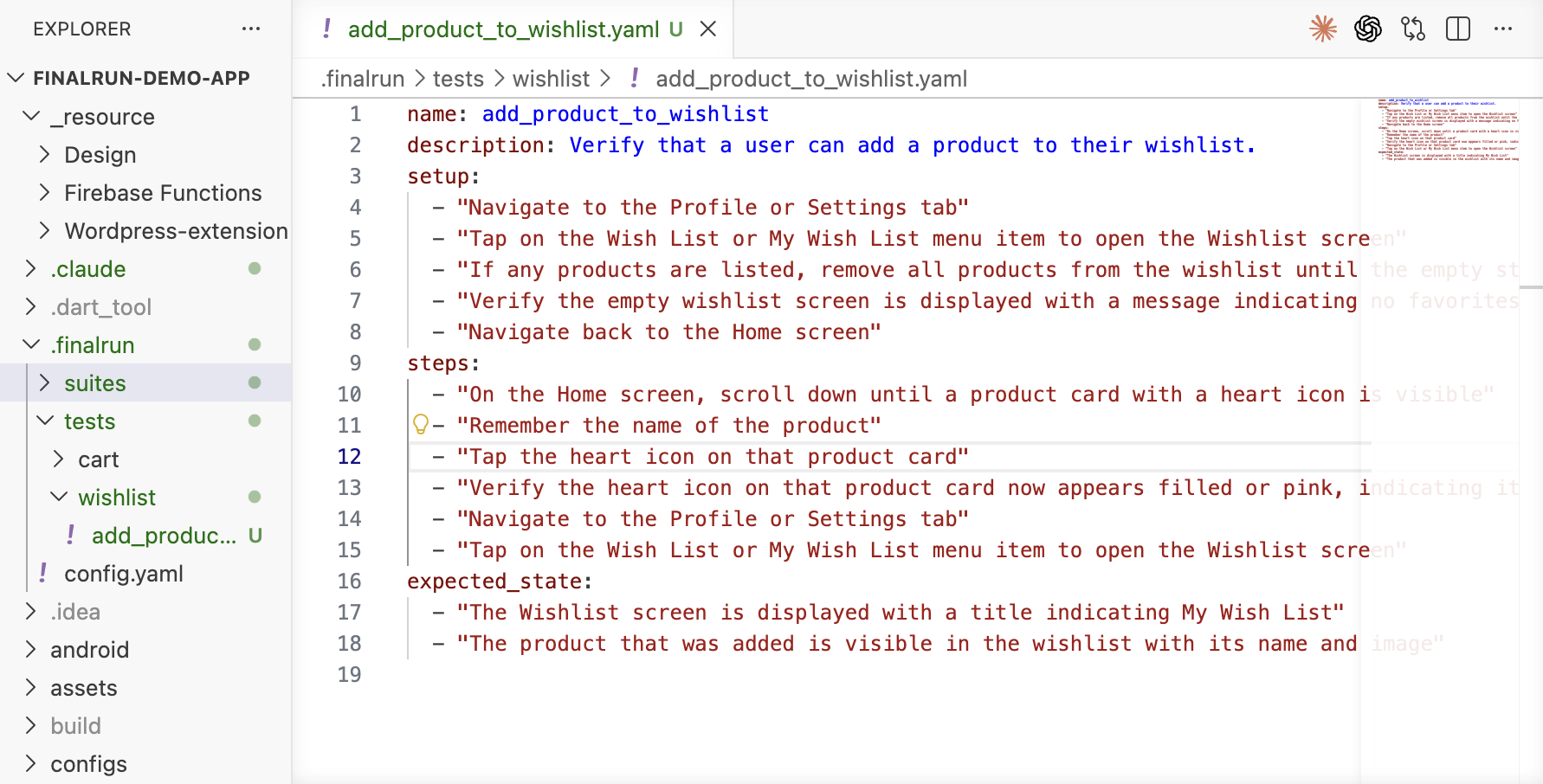1543x784 pixels.
Task: Collapse the .finalrun folder
Action: point(32,344)
